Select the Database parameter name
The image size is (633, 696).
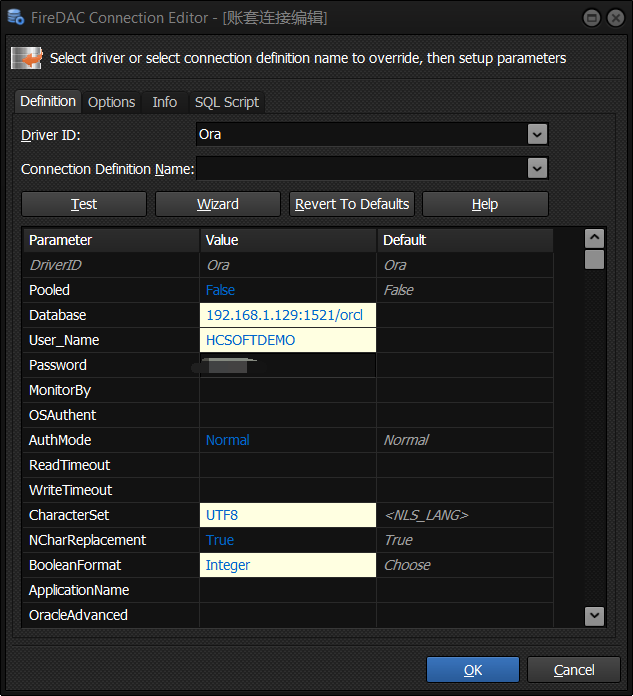(58, 315)
